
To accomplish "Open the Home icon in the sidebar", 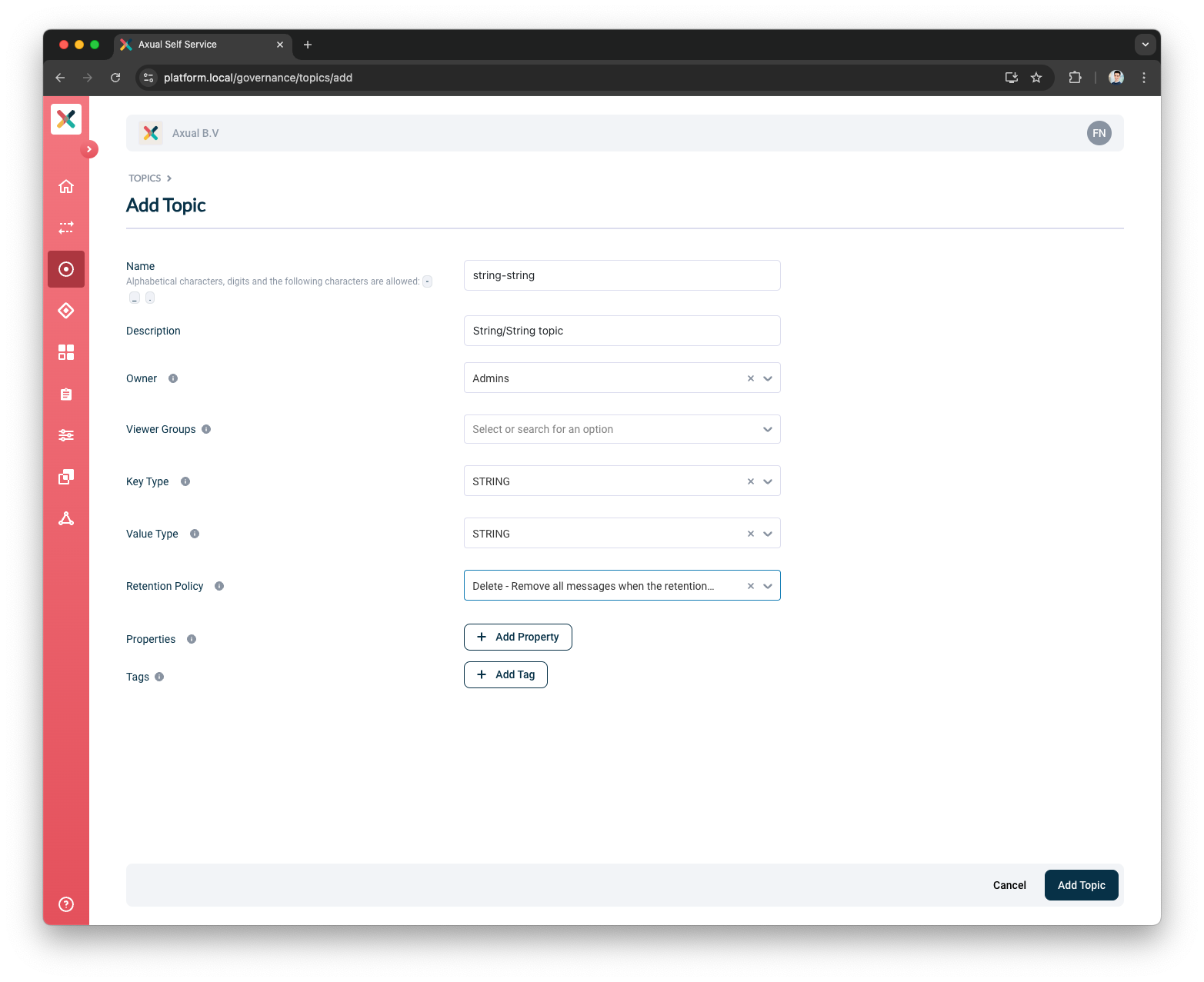I will [66, 186].
